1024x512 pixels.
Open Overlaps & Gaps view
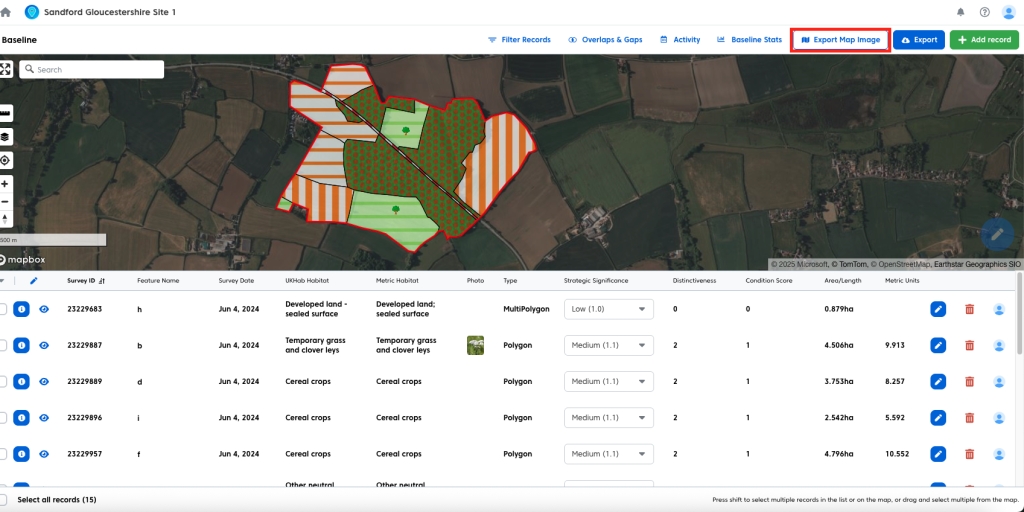pos(605,40)
